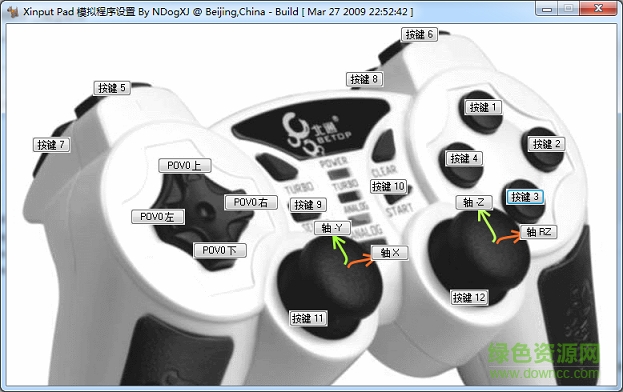Minimize the Xinput Pad settings window
The height and width of the screenshot is (392, 623).
547,8
